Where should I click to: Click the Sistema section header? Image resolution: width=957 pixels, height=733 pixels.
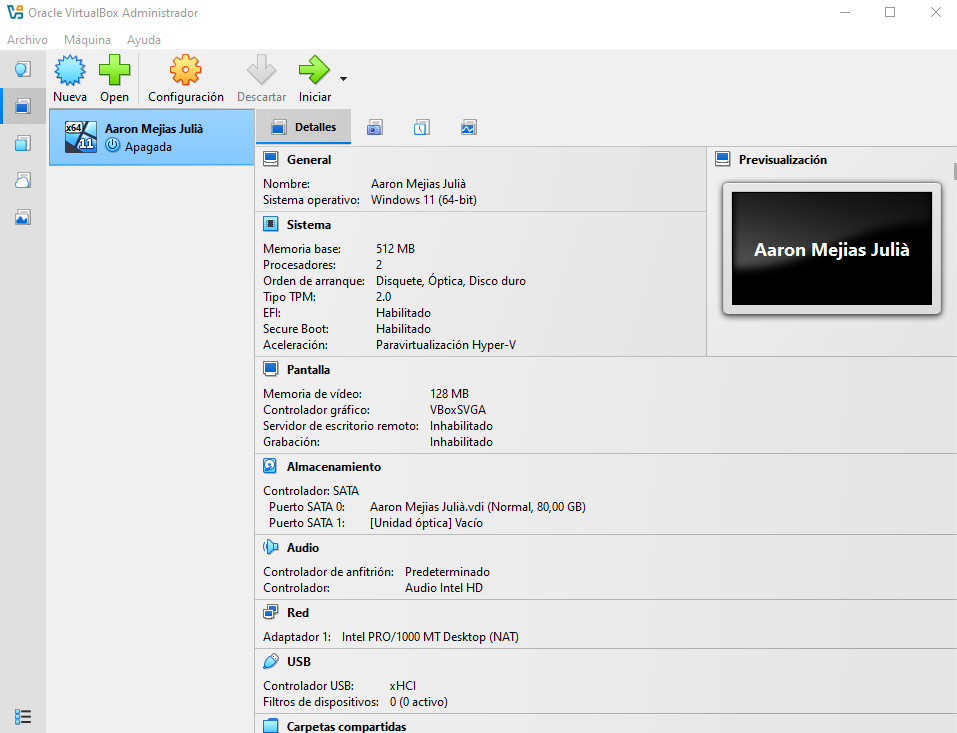308,225
